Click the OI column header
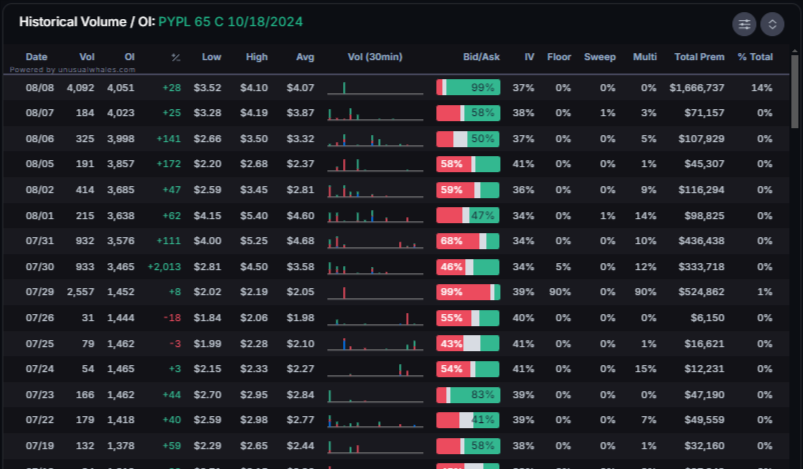Viewport: 803px width, 469px height. [130, 57]
